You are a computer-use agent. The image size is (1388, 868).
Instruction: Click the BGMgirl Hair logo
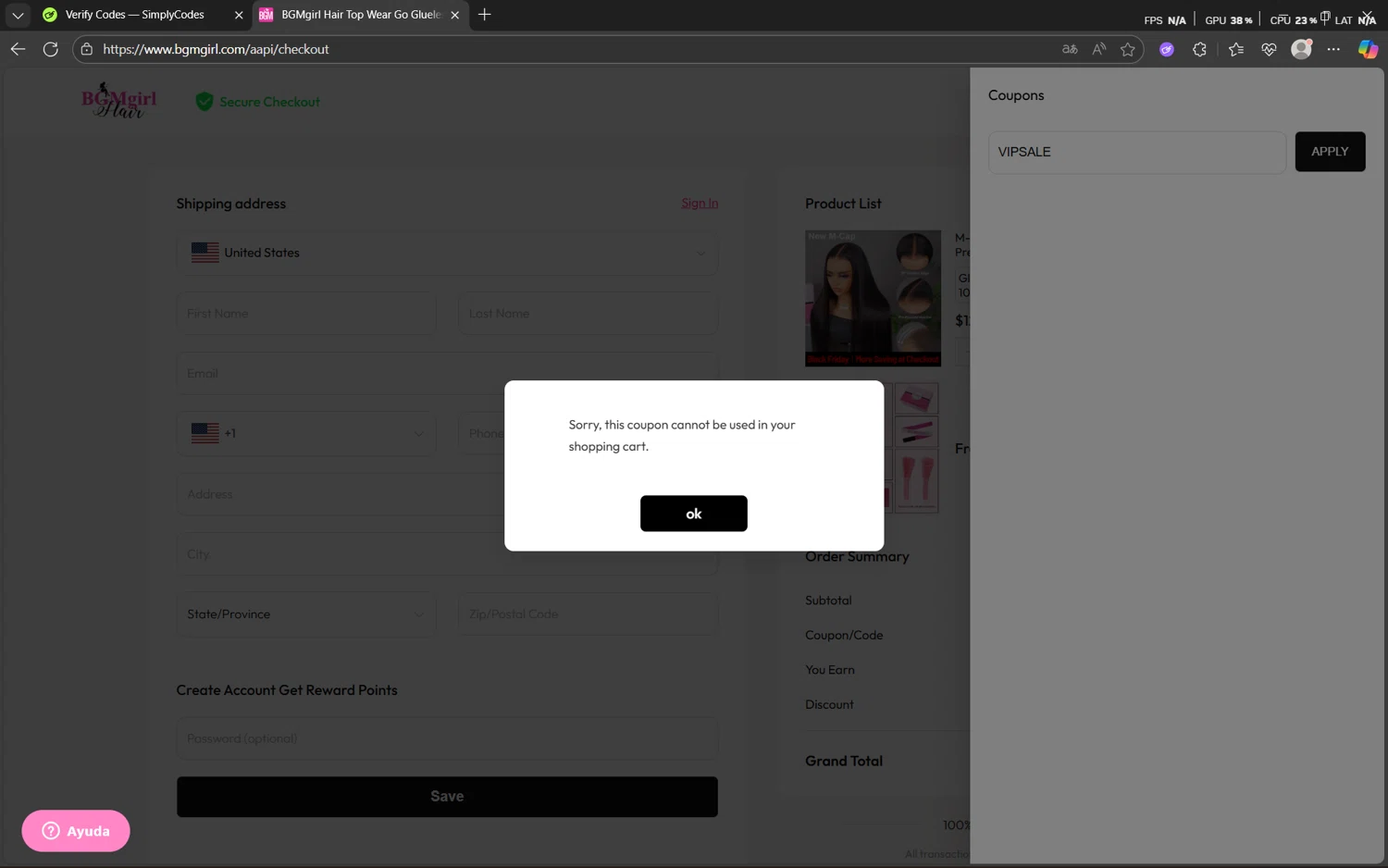118,100
